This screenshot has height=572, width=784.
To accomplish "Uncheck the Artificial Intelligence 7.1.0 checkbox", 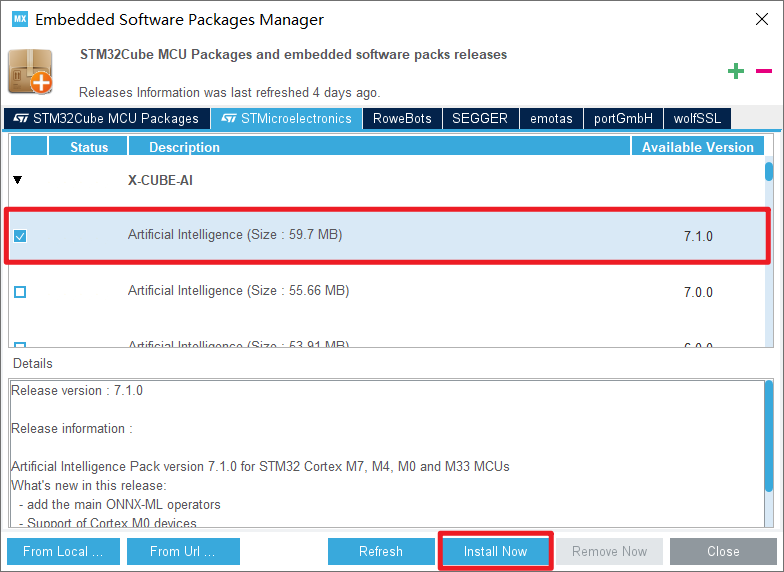I will [20, 236].
